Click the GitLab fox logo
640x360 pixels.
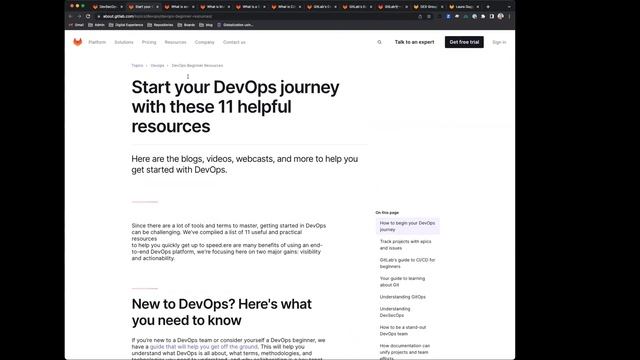point(78,42)
